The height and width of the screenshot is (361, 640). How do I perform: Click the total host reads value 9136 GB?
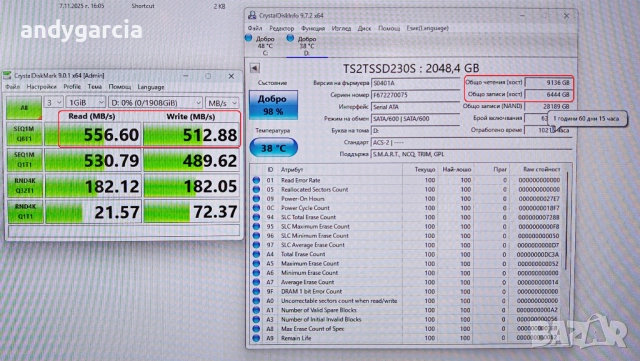click(548, 82)
